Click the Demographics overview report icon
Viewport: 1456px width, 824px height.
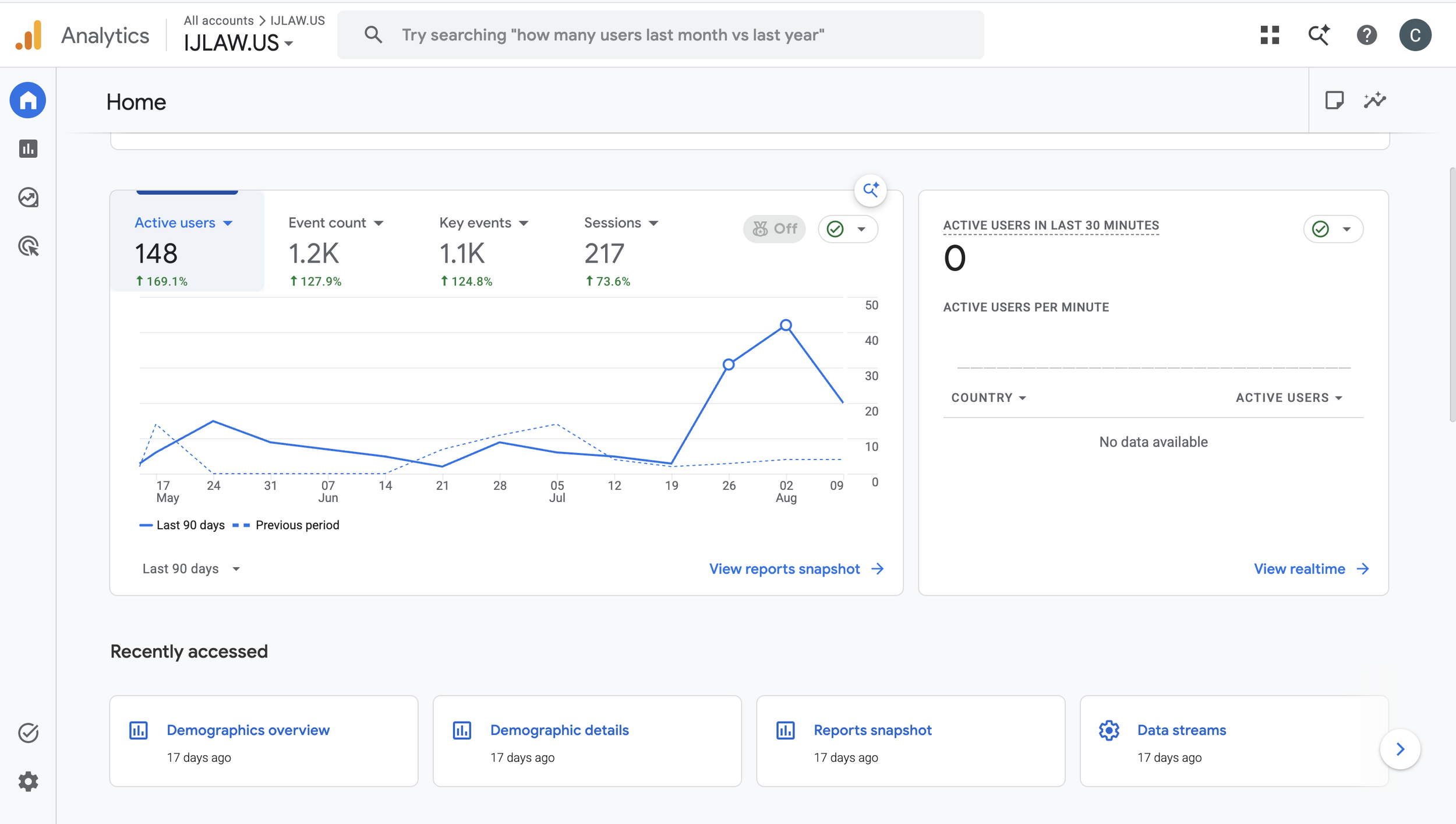pyautogui.click(x=139, y=730)
